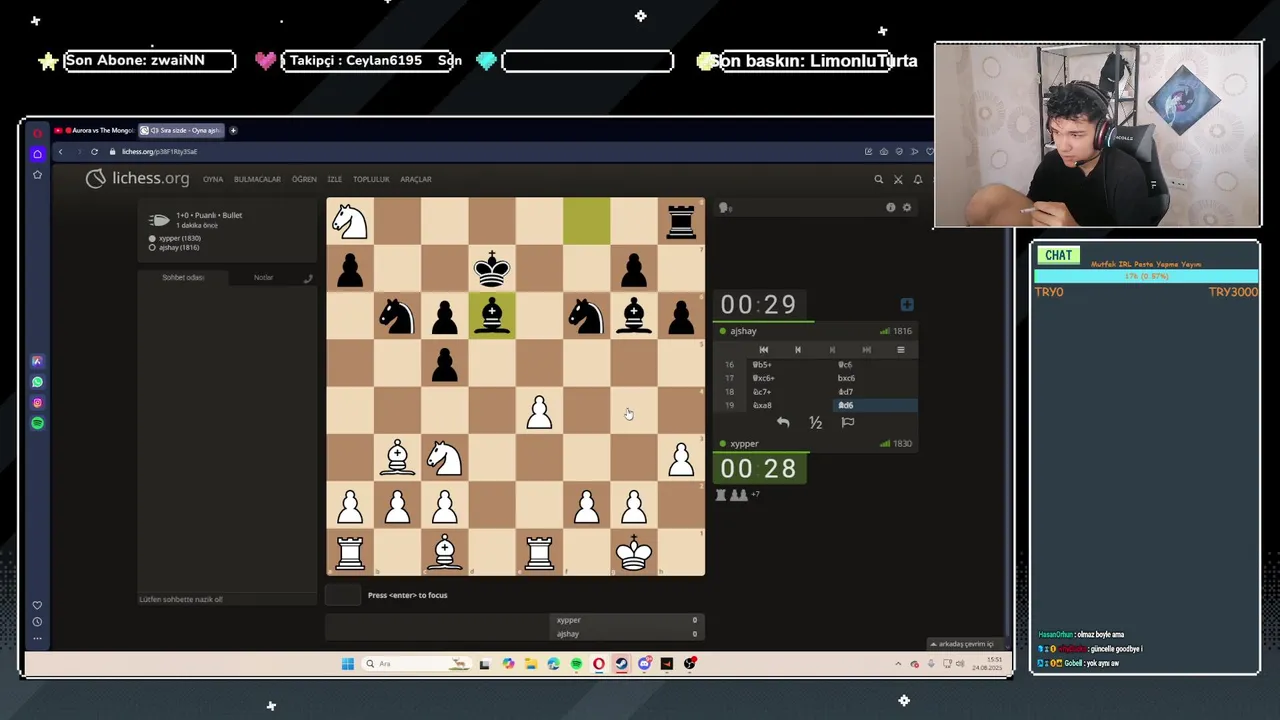
Task: Open the move list hamburger menu
Action: (x=900, y=350)
